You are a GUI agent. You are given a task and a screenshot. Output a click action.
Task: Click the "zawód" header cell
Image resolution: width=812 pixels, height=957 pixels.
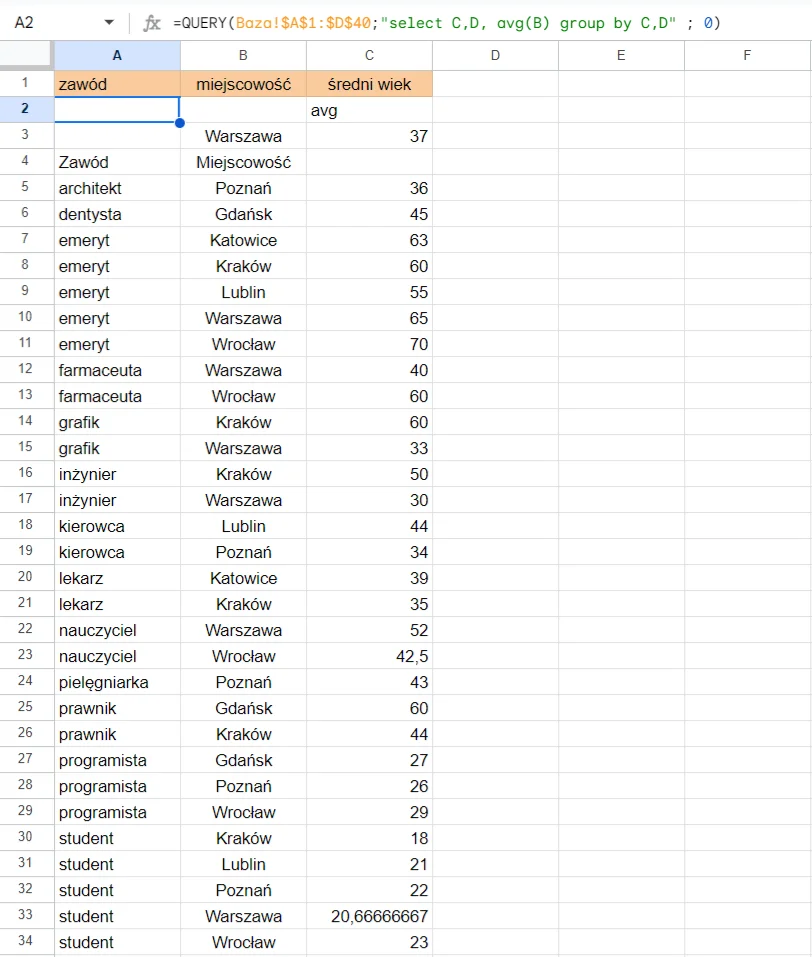117,84
